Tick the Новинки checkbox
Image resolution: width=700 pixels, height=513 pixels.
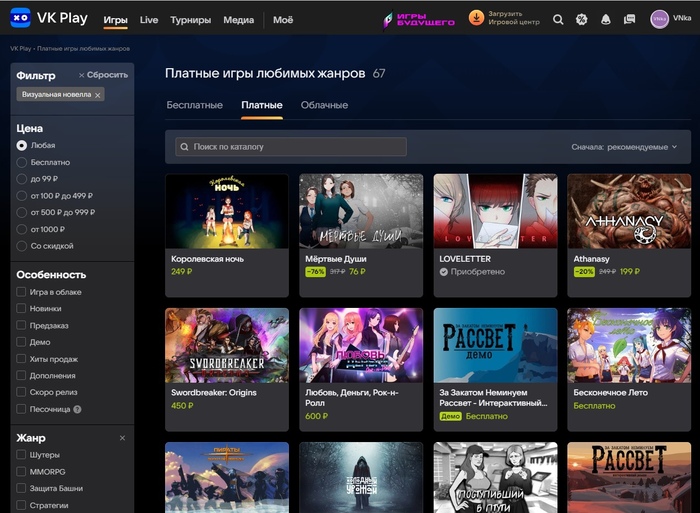click(21, 309)
